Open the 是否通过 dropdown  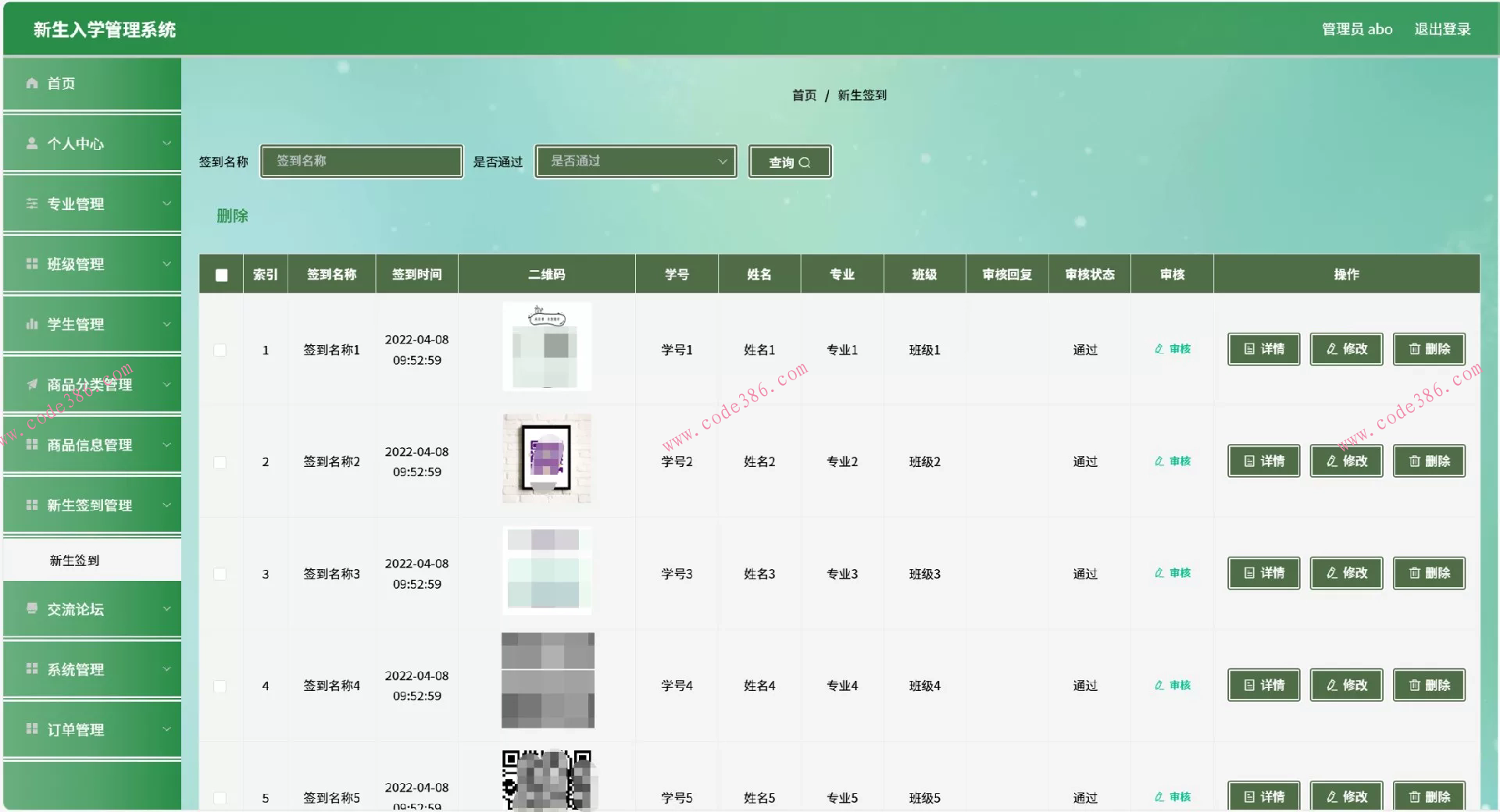click(634, 162)
